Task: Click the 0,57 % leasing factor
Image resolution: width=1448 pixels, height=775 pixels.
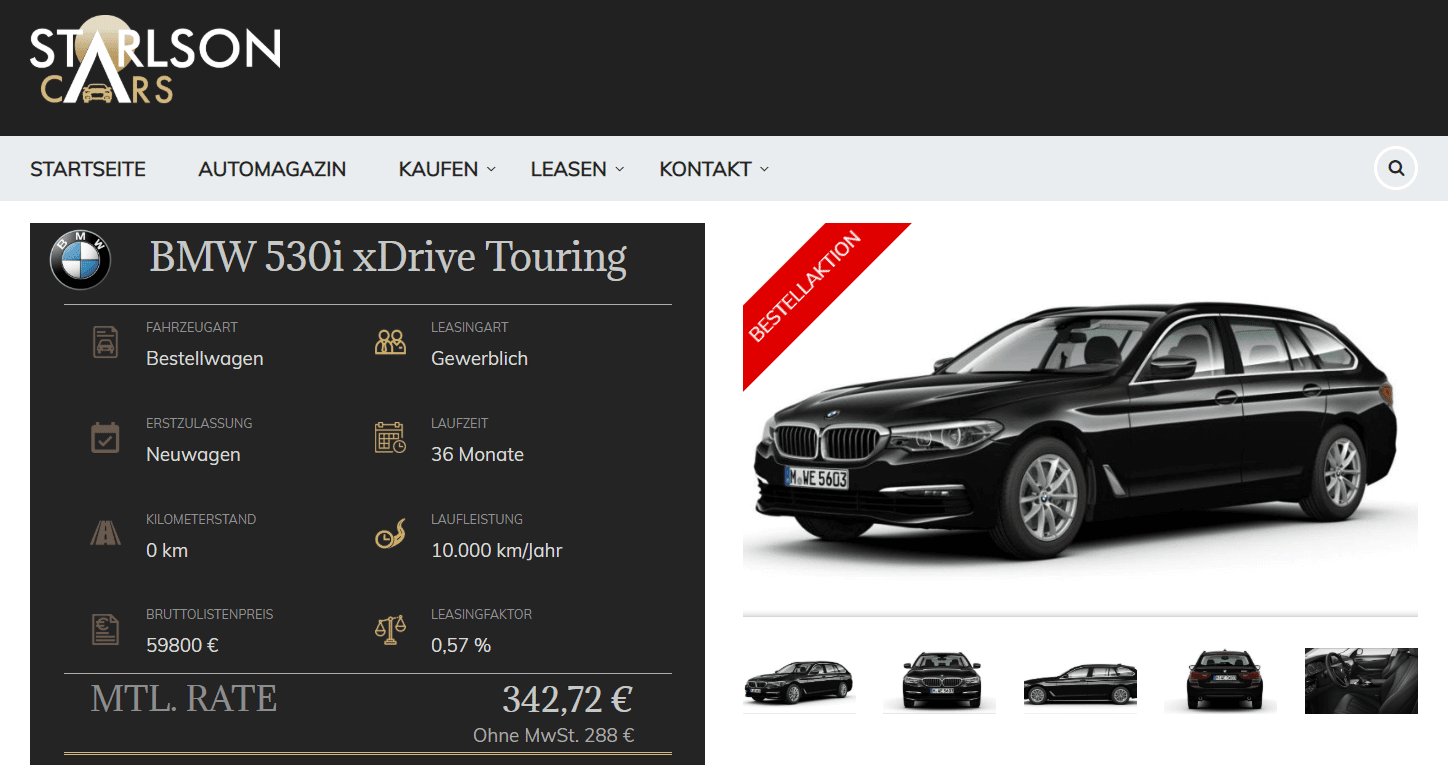Action: (461, 645)
